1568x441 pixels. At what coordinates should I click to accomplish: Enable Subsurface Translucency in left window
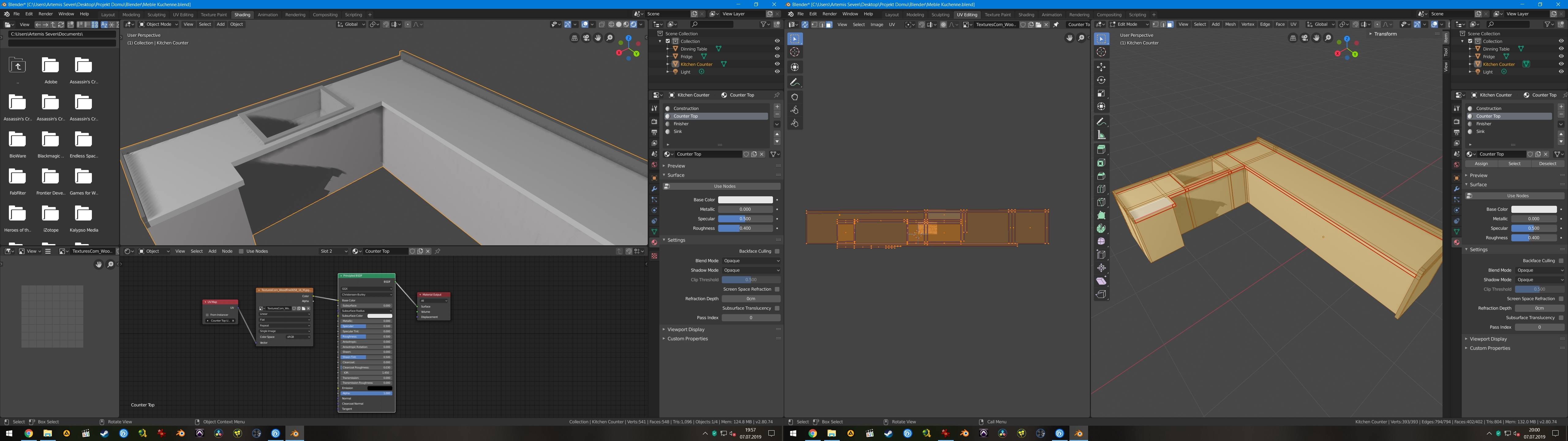click(x=777, y=308)
